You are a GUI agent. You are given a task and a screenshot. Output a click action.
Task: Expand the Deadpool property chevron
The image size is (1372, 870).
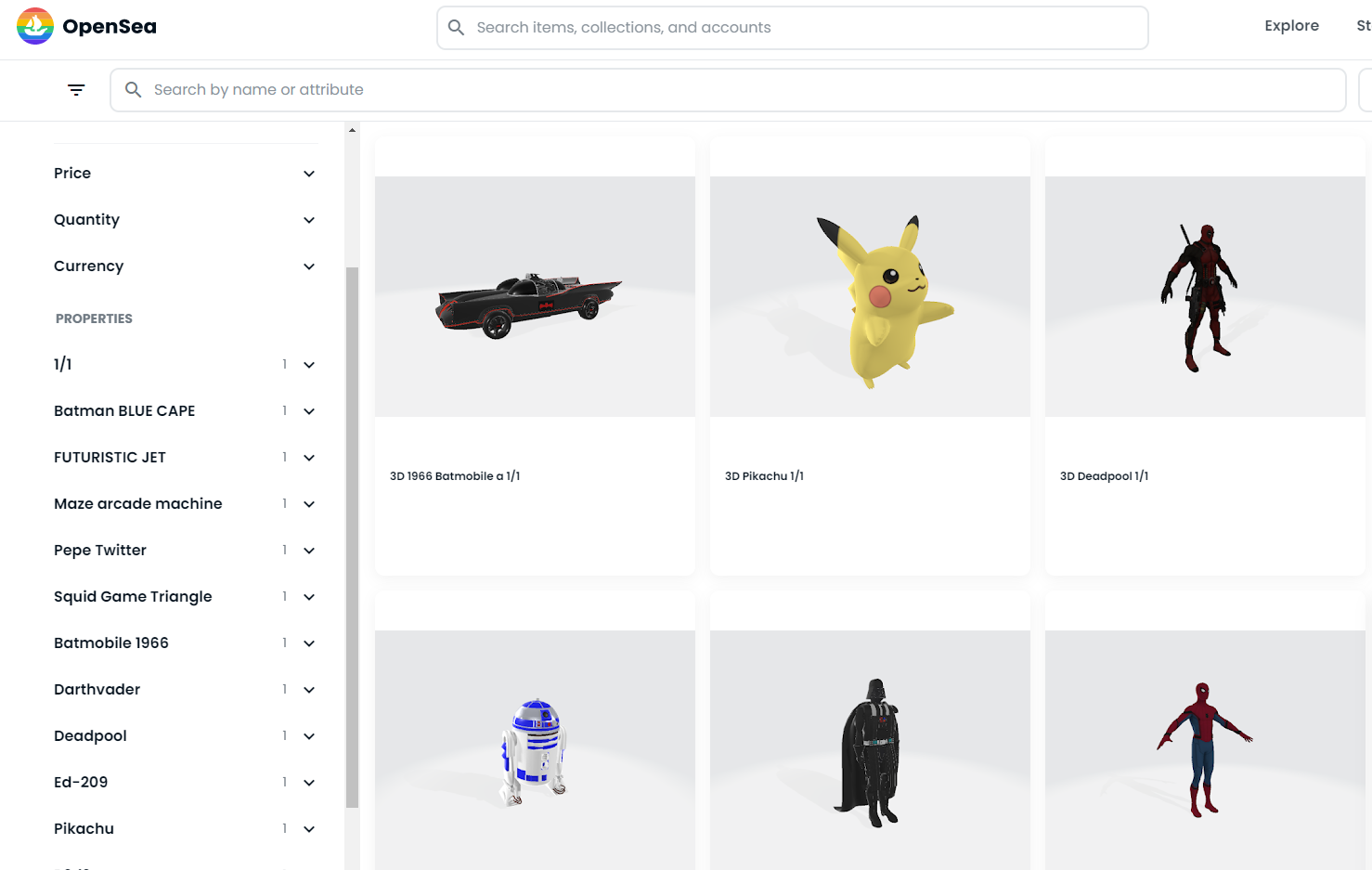(x=309, y=736)
